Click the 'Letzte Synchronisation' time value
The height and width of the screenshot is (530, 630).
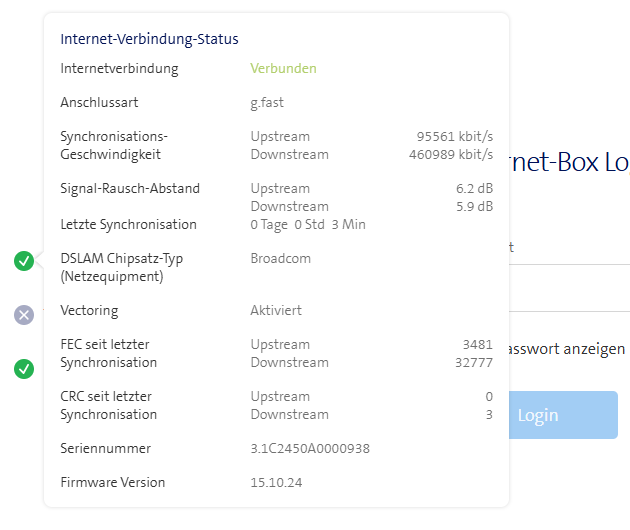[x=307, y=224]
